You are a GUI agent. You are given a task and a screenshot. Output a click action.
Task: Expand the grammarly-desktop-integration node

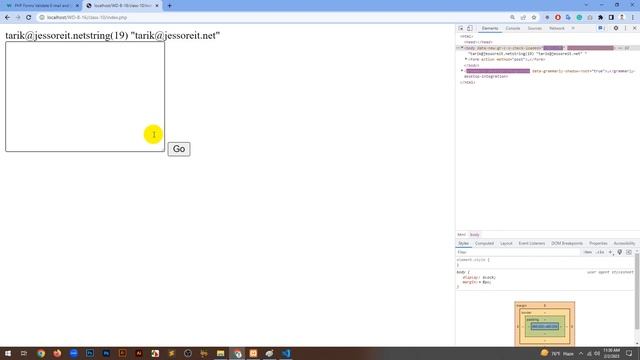point(462,71)
